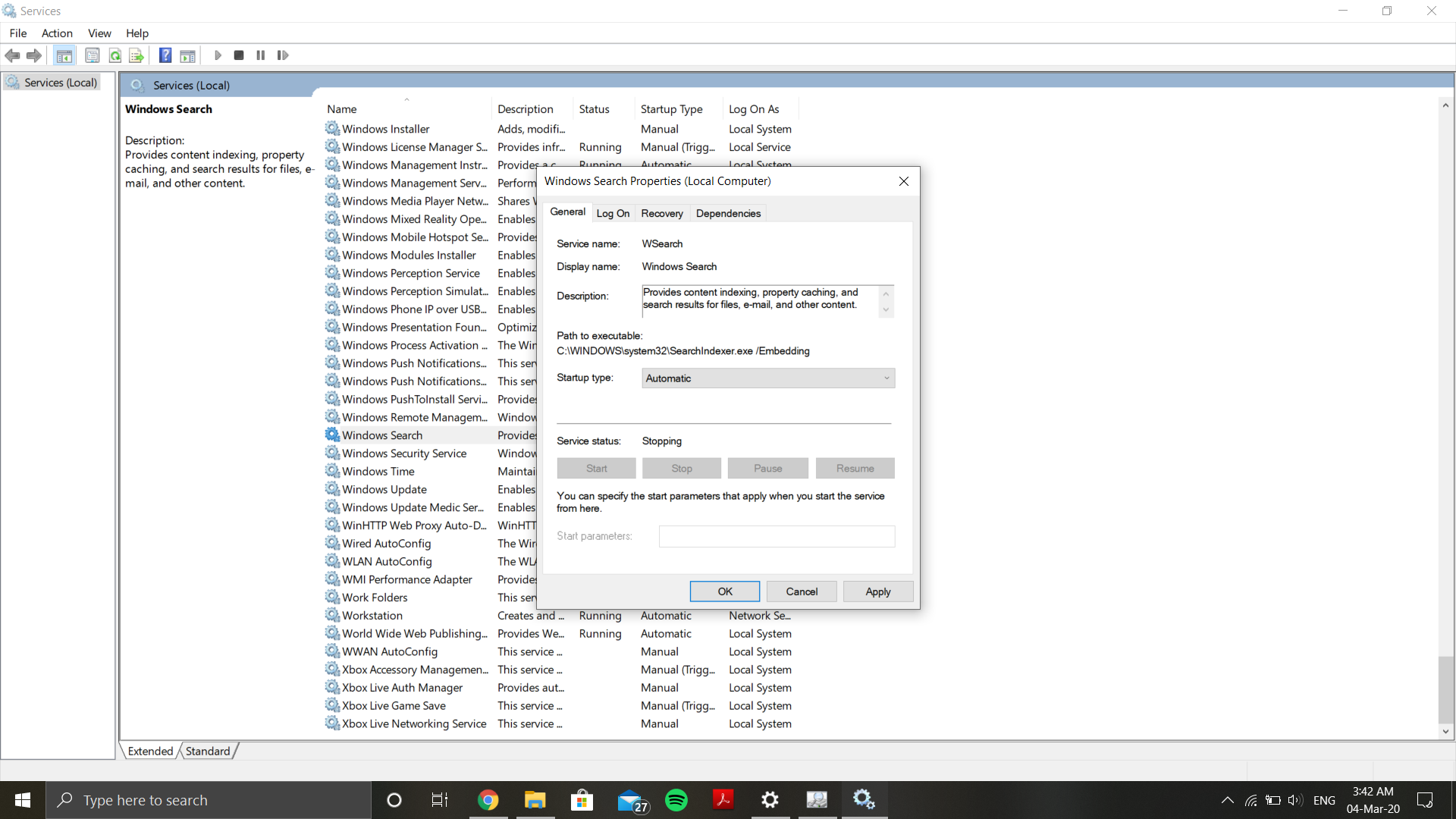Image resolution: width=1456 pixels, height=819 pixels.
Task: Click the Forward arrow in the toolbar
Action: click(x=33, y=55)
